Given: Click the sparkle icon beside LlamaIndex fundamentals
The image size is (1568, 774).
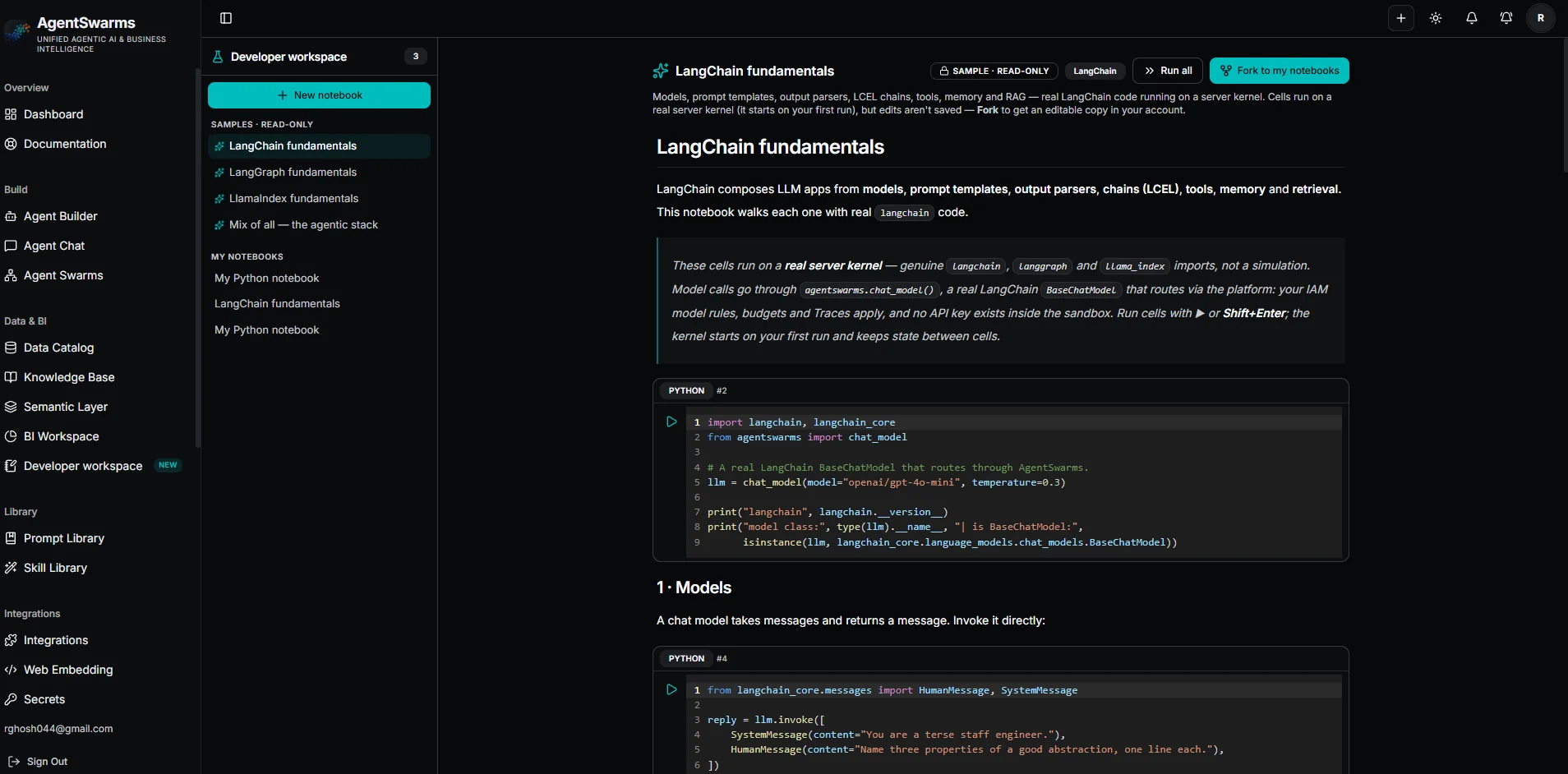Looking at the screenshot, I should (x=219, y=199).
